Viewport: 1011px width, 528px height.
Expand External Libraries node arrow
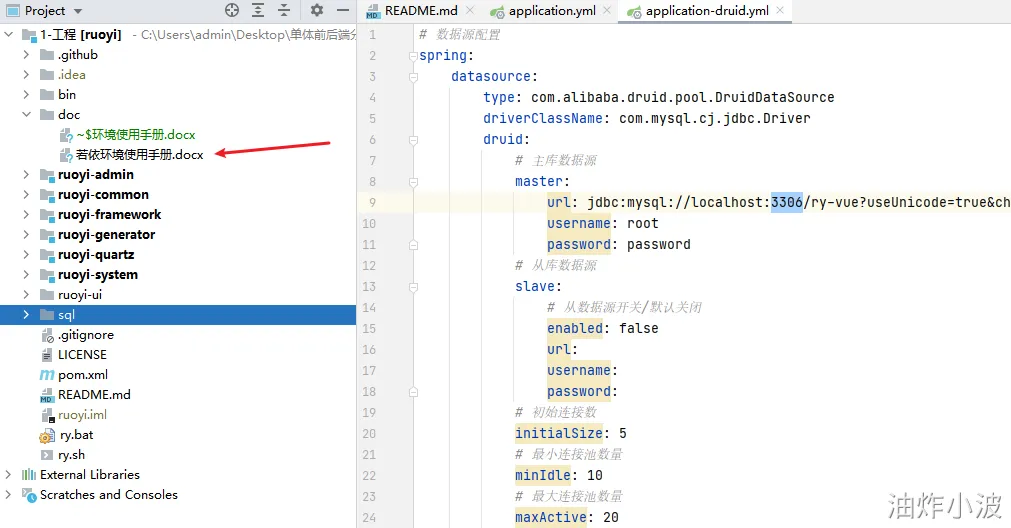click(8, 474)
